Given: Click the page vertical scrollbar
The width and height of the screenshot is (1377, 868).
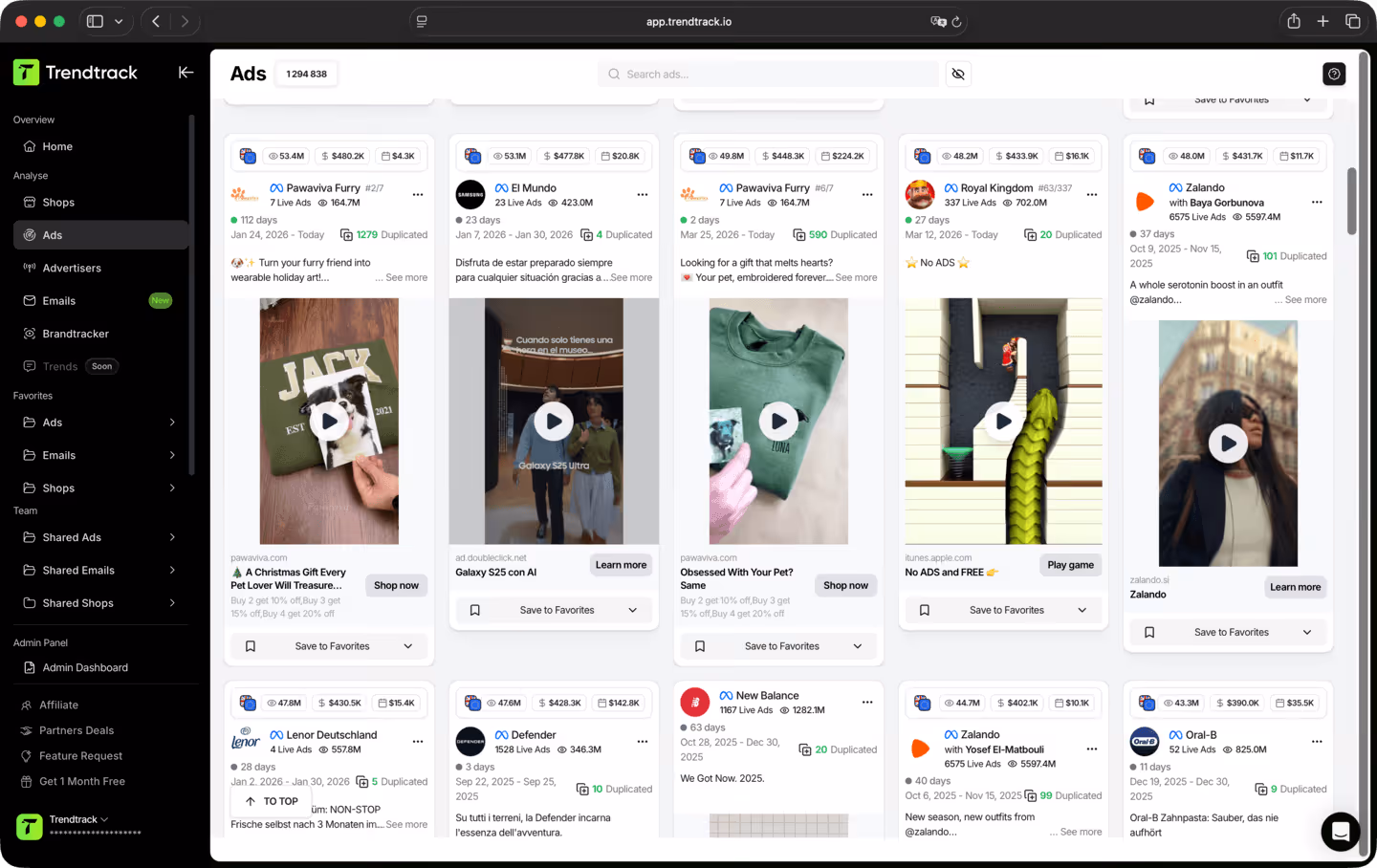Looking at the screenshot, I should [x=1351, y=201].
